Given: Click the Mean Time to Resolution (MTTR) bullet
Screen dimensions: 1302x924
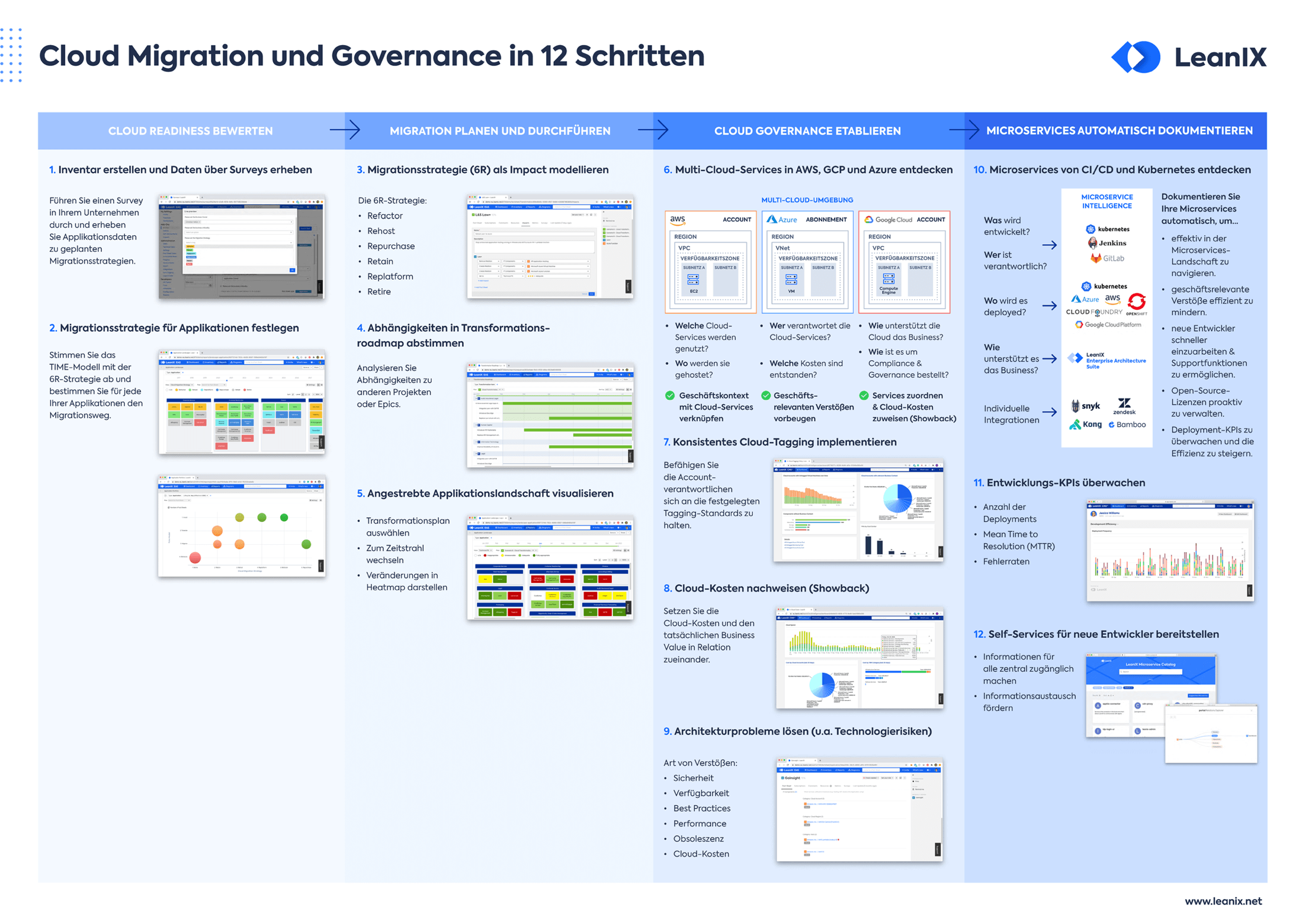Looking at the screenshot, I should (x=1018, y=540).
